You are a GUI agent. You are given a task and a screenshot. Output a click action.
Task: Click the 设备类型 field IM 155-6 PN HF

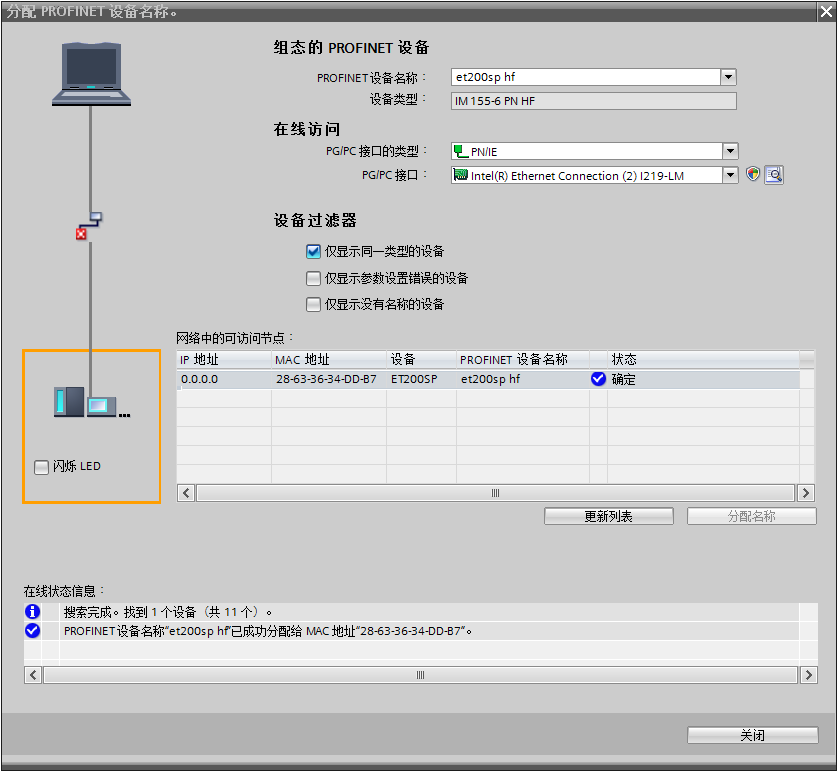tap(594, 101)
